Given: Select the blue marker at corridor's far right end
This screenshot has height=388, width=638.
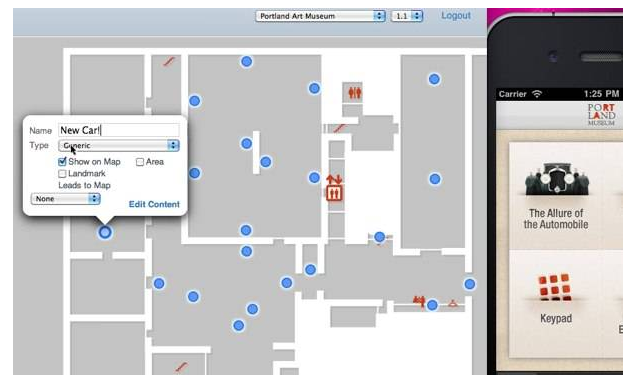Looking at the screenshot, I should [x=470, y=284].
